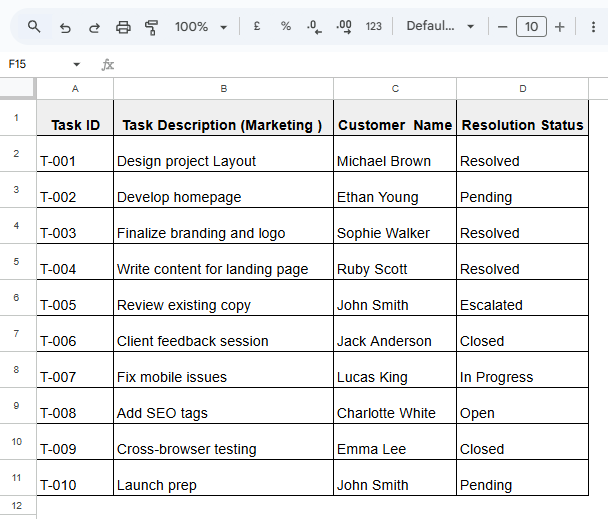Open the three-dot more options menu

tap(592, 27)
